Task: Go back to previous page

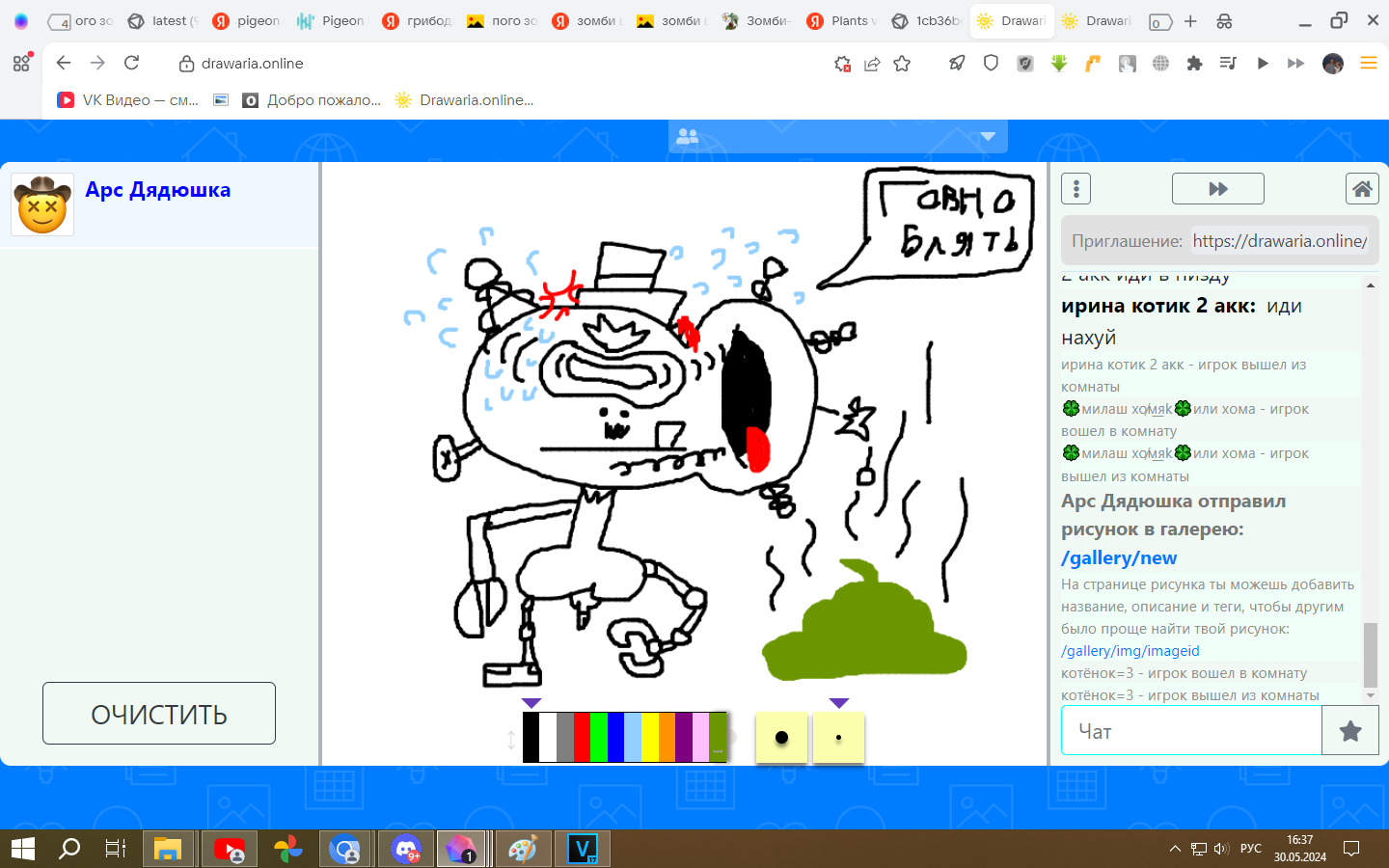Action: pos(64,63)
